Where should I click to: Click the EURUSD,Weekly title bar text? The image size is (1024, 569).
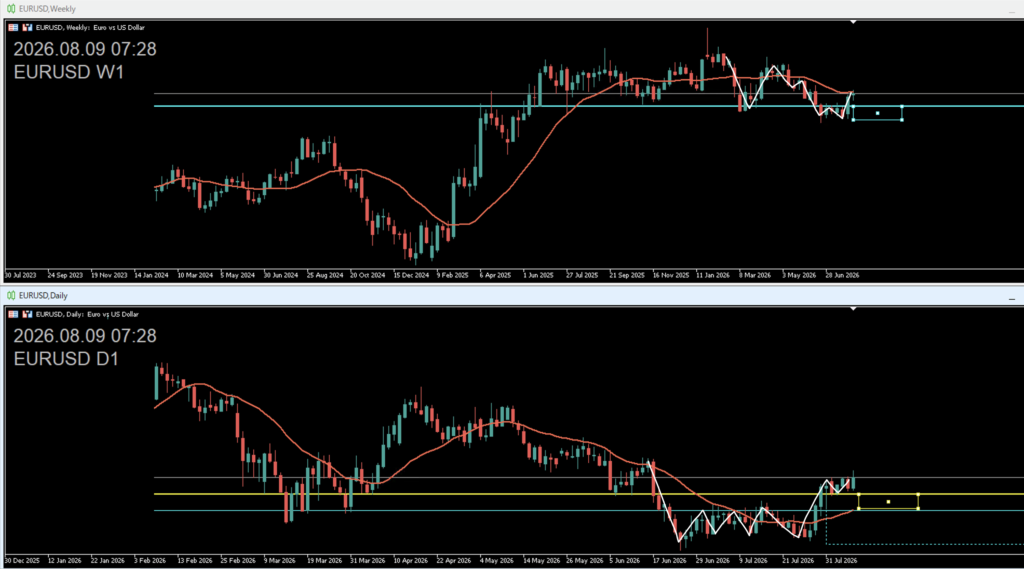47,8
